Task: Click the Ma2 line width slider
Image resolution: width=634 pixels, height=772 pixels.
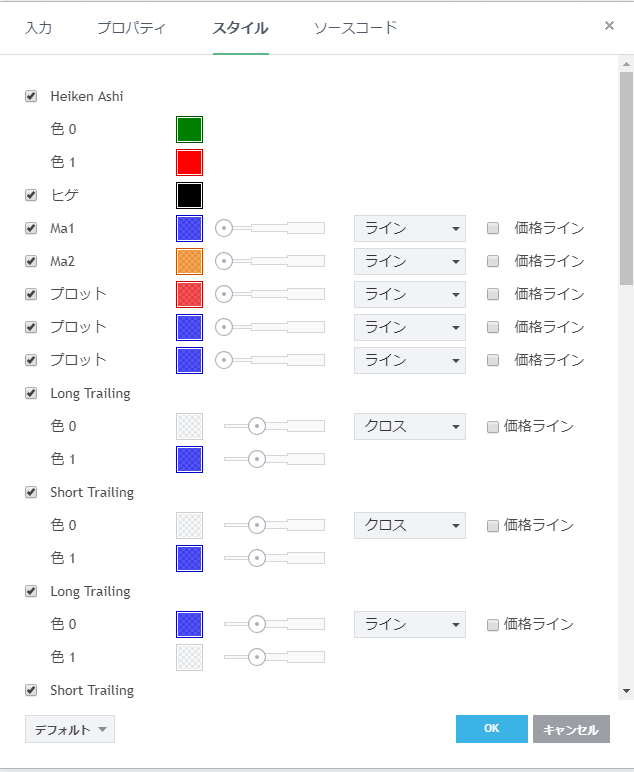Action: click(272, 261)
